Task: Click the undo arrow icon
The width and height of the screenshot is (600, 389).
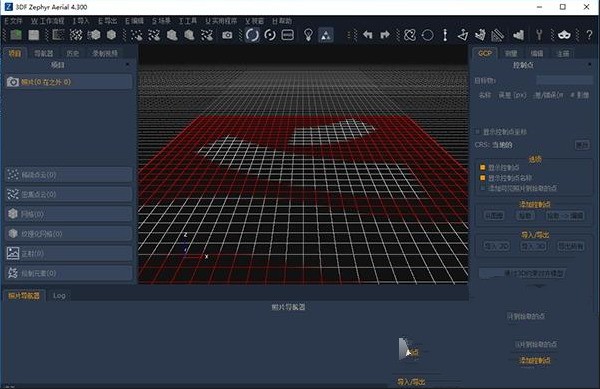Action: tap(368, 35)
